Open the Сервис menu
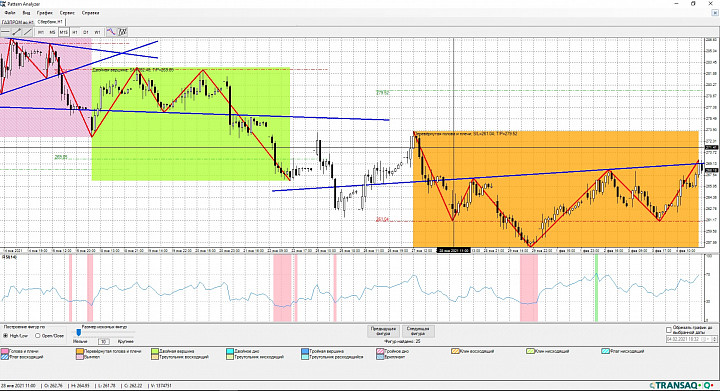This screenshot has width=720, height=391. [67, 13]
